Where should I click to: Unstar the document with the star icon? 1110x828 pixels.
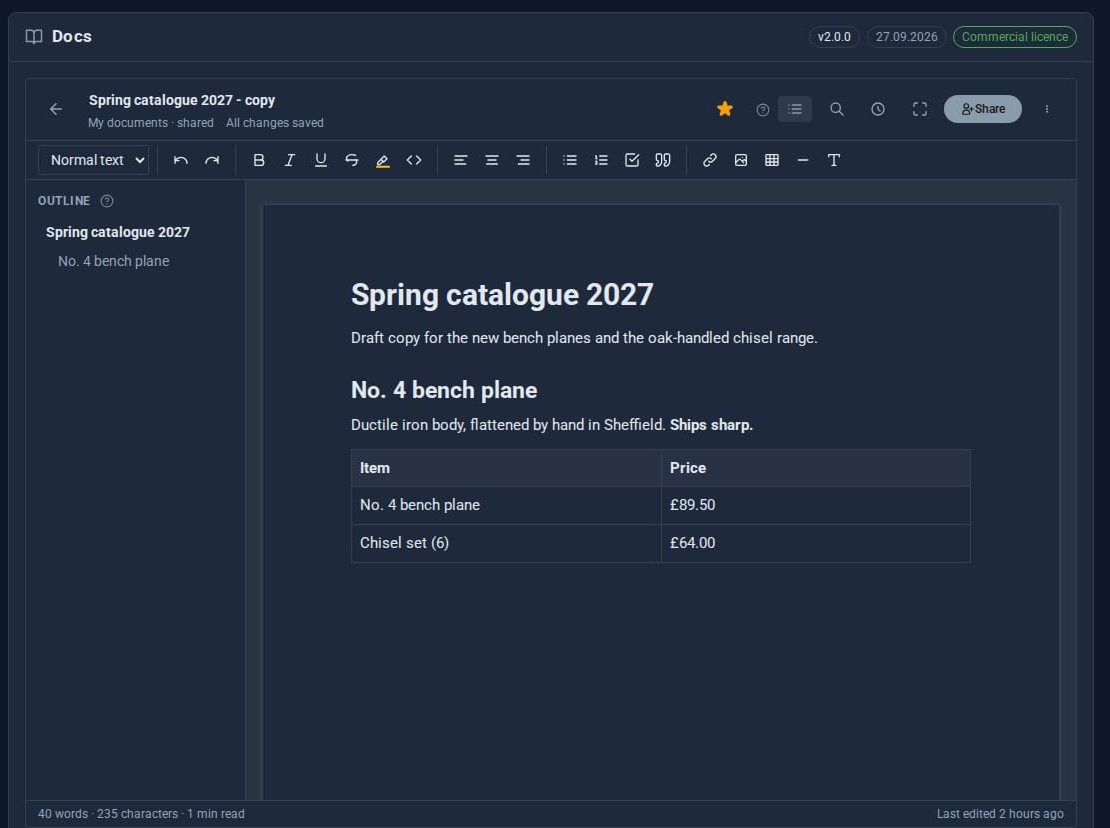724,109
